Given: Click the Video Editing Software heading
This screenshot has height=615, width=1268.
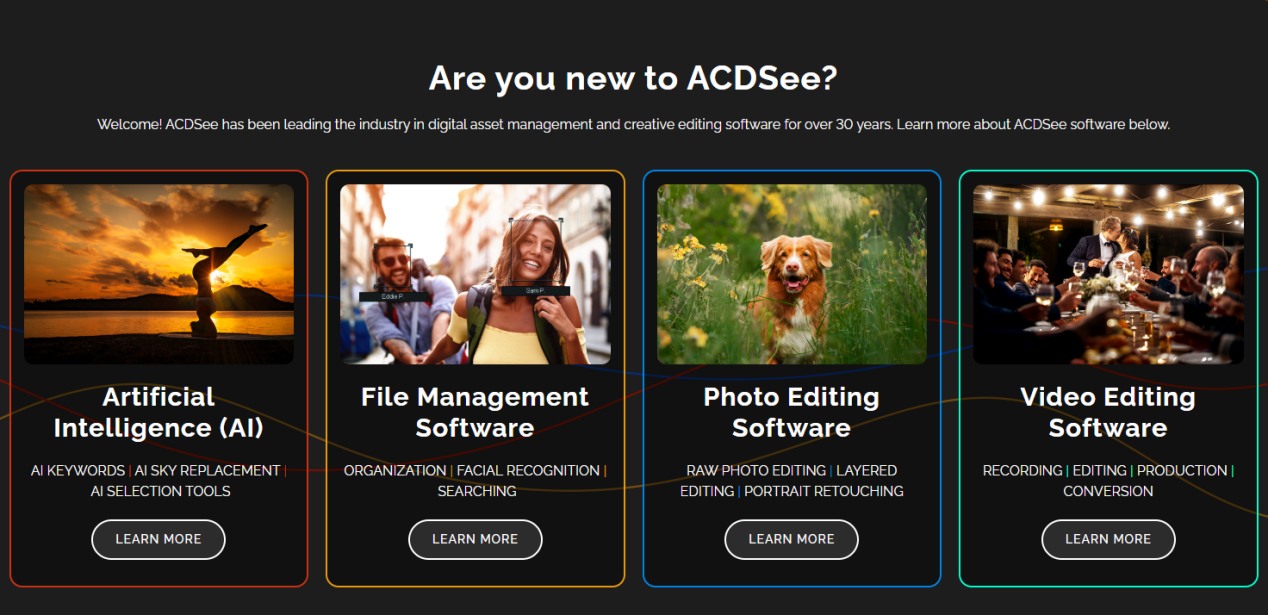Looking at the screenshot, I should tap(1108, 412).
